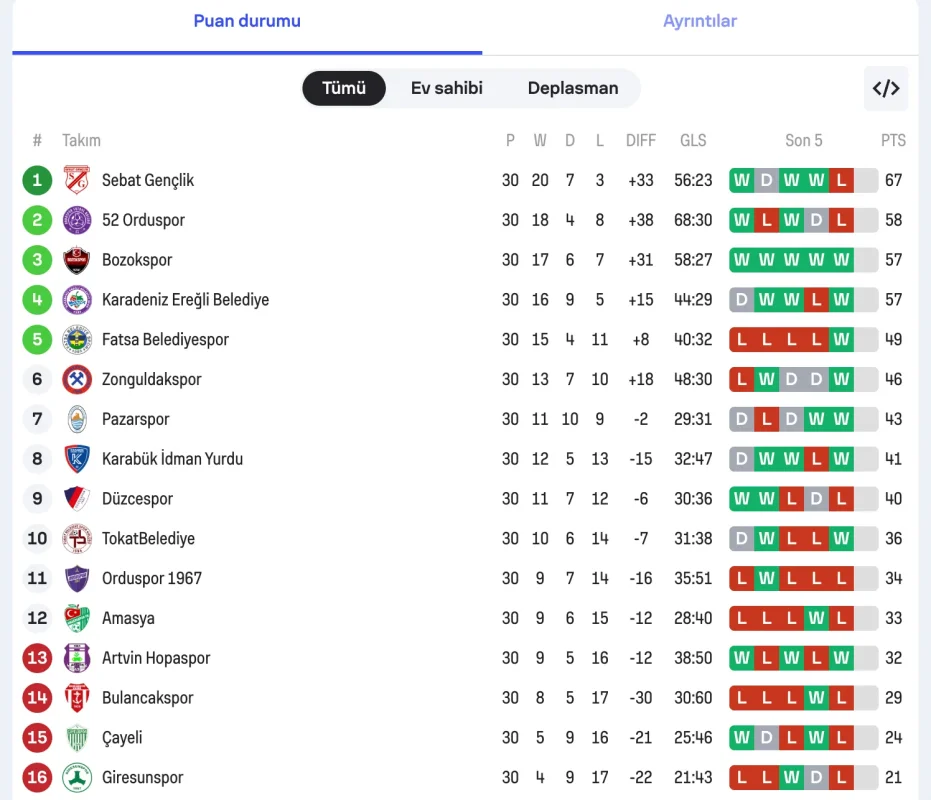931x800 pixels.
Task: Click the Giresunspor green club logo
Action: point(77,777)
